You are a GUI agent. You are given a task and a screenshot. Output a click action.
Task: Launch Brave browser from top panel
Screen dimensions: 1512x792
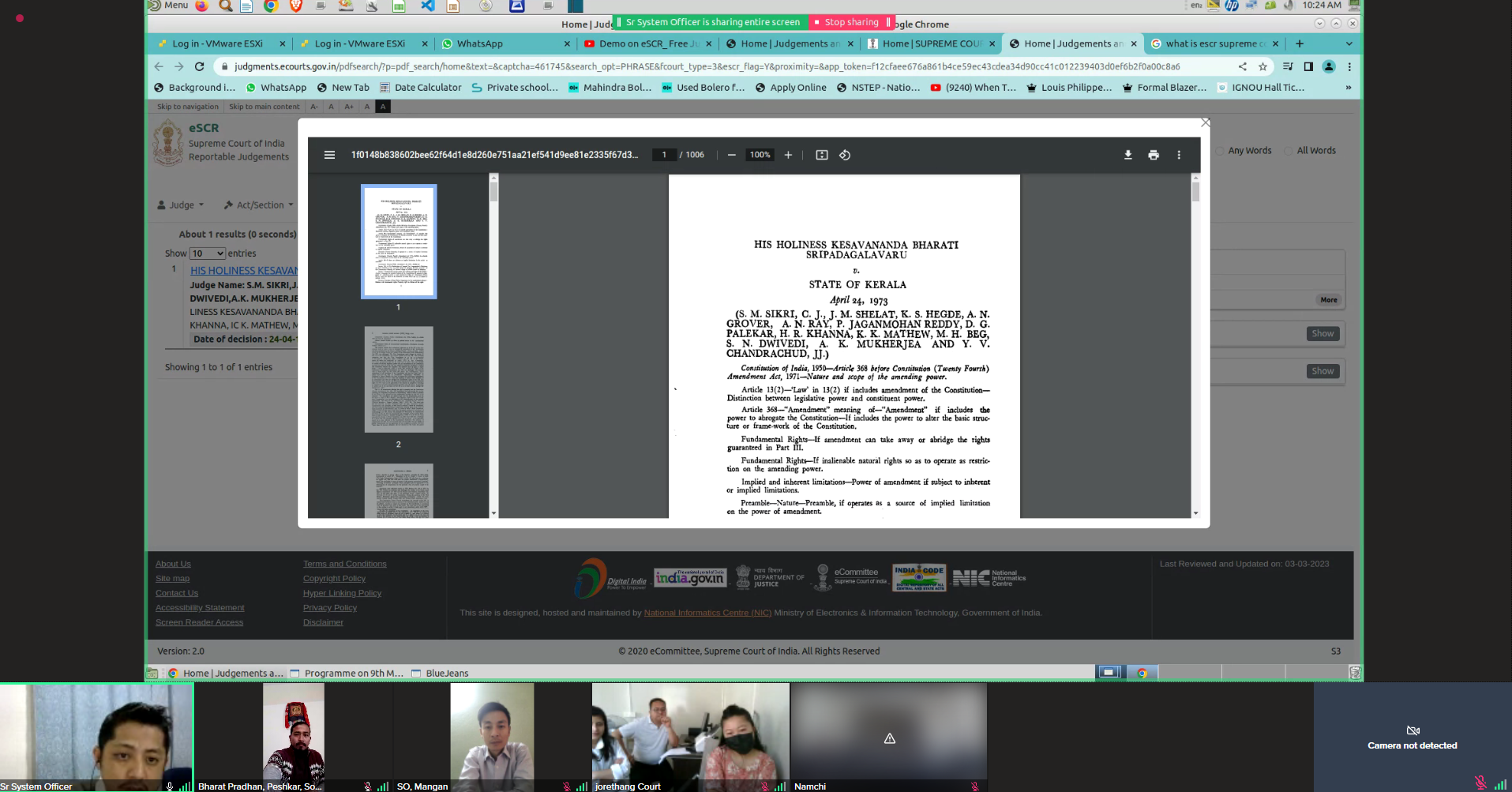pos(296,6)
